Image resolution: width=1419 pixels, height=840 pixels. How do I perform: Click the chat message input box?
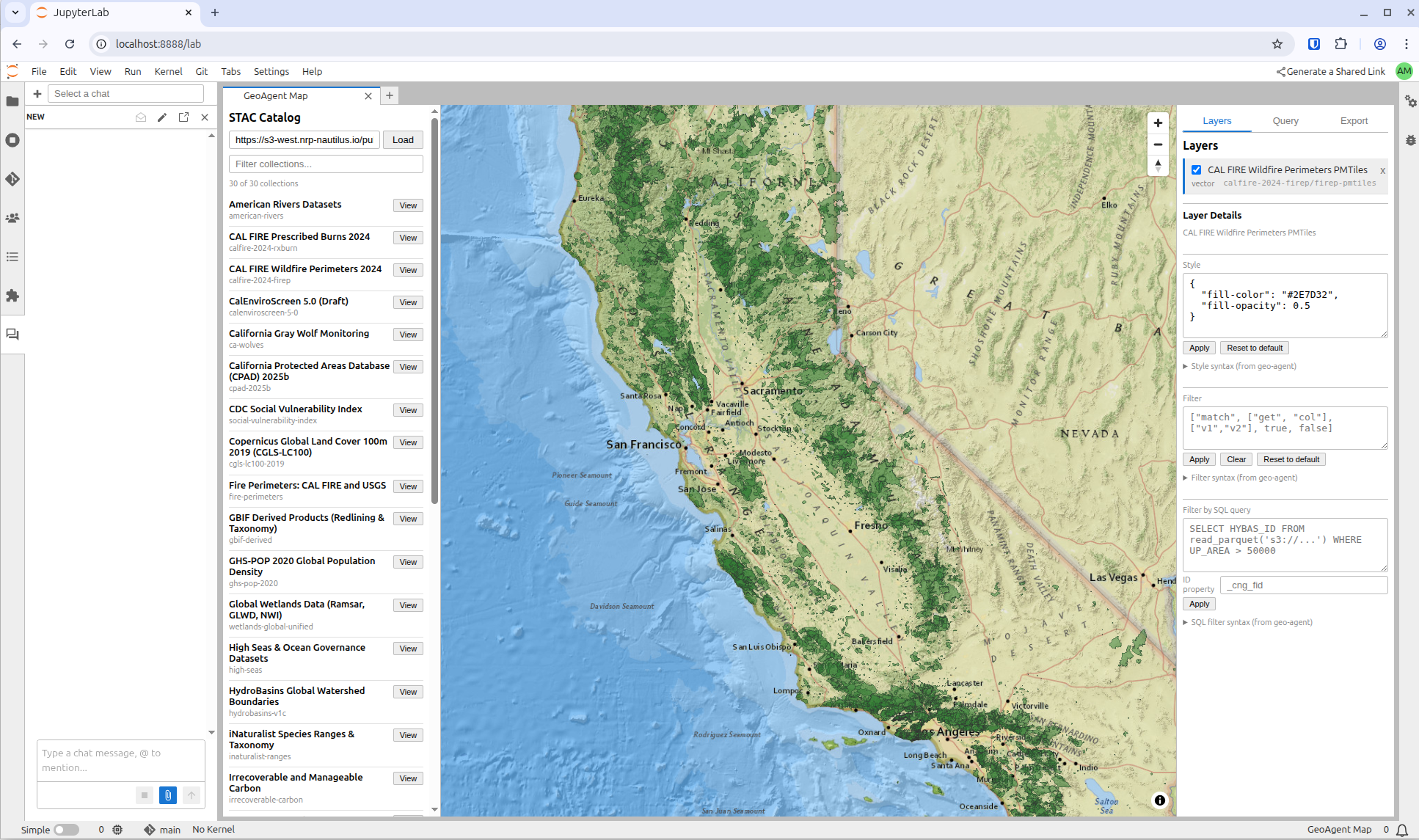pos(120,761)
